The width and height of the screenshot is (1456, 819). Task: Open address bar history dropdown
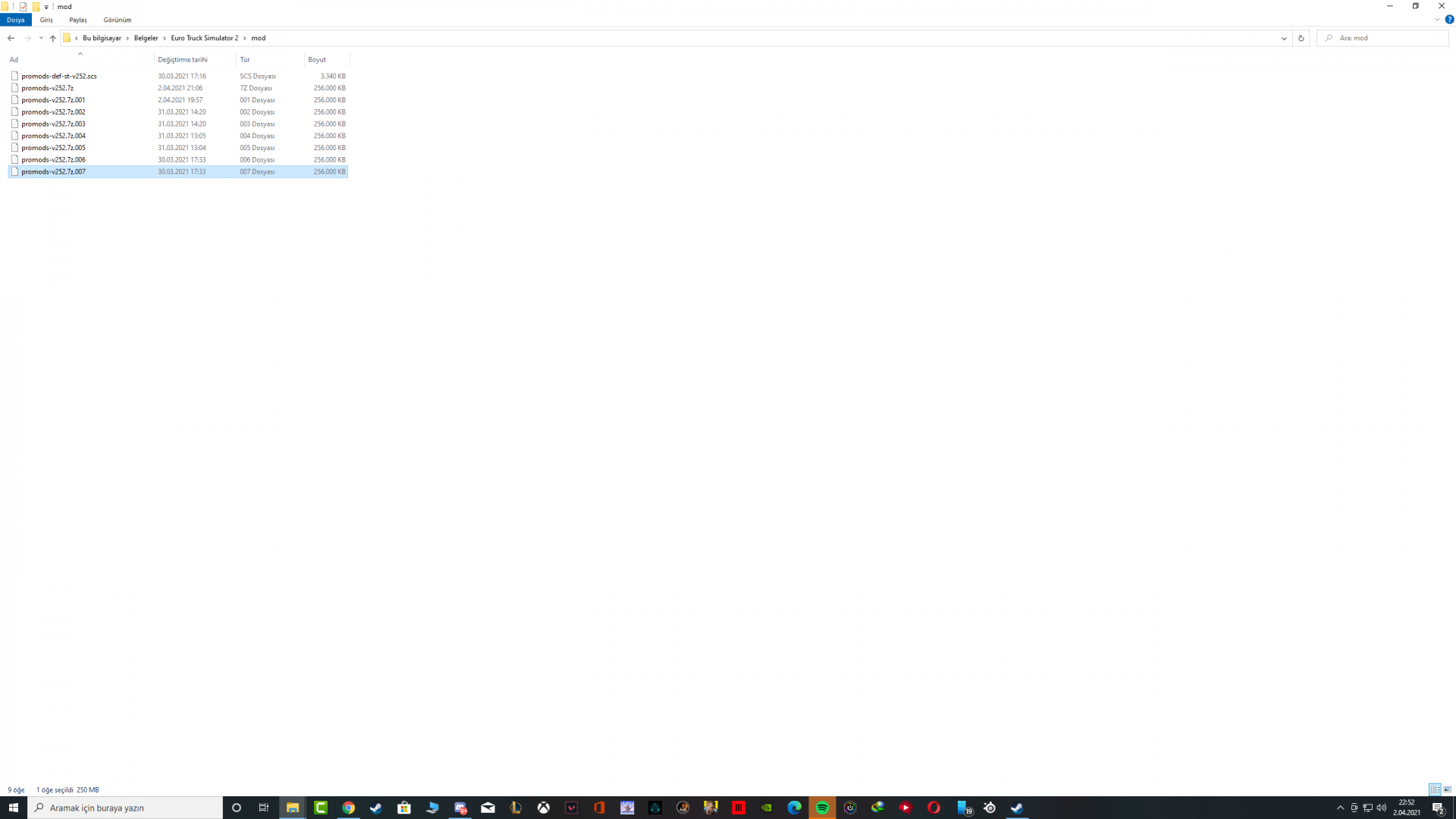1284,38
